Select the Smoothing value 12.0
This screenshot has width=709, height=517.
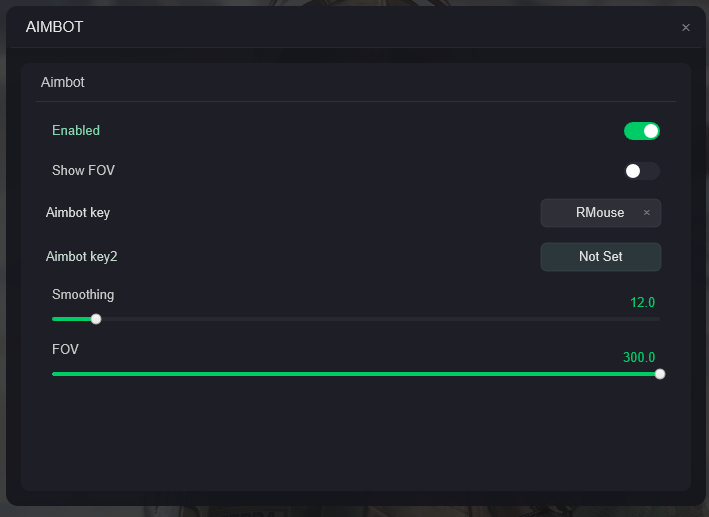tap(642, 302)
